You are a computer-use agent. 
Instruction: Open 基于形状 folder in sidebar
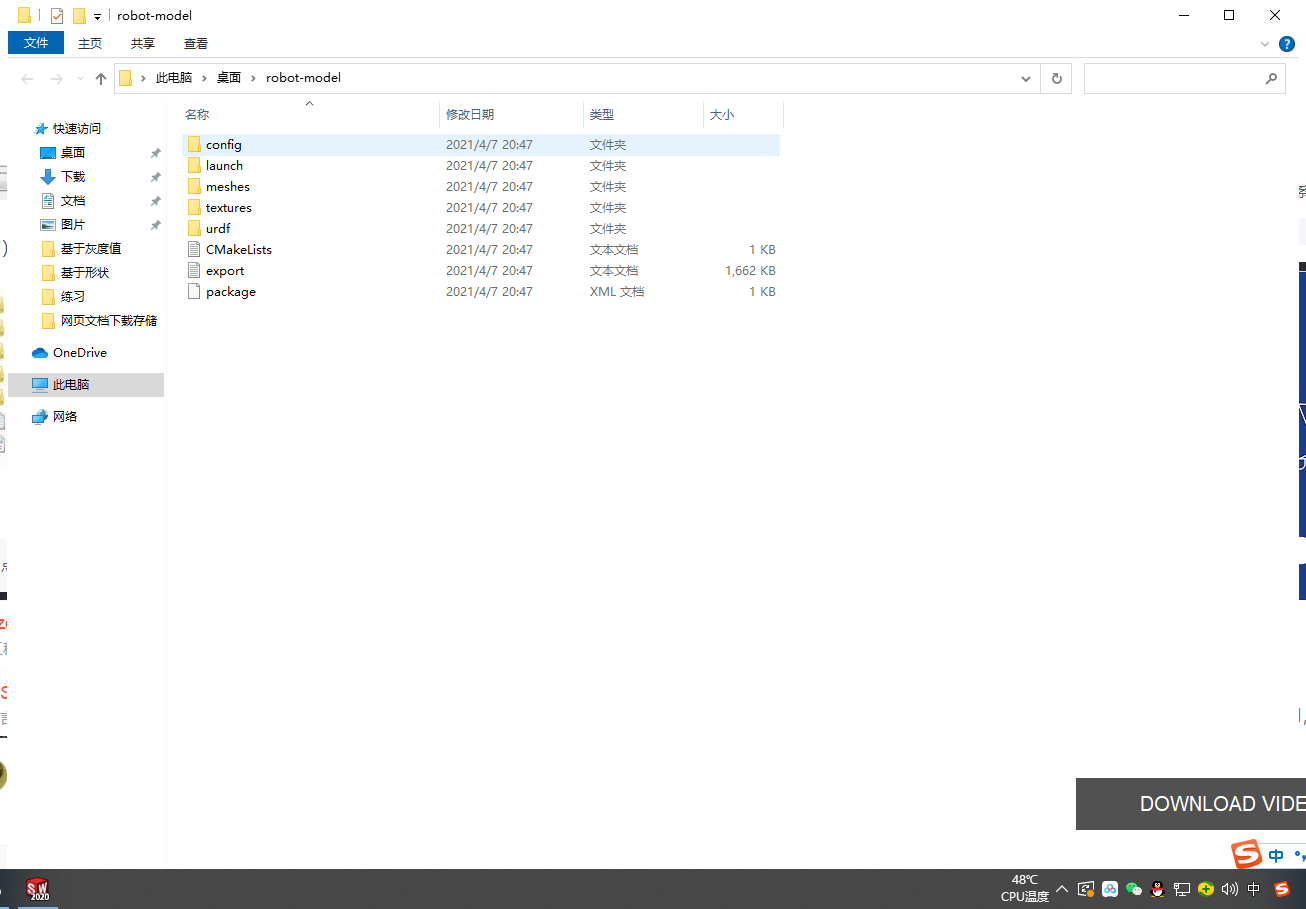(x=85, y=273)
